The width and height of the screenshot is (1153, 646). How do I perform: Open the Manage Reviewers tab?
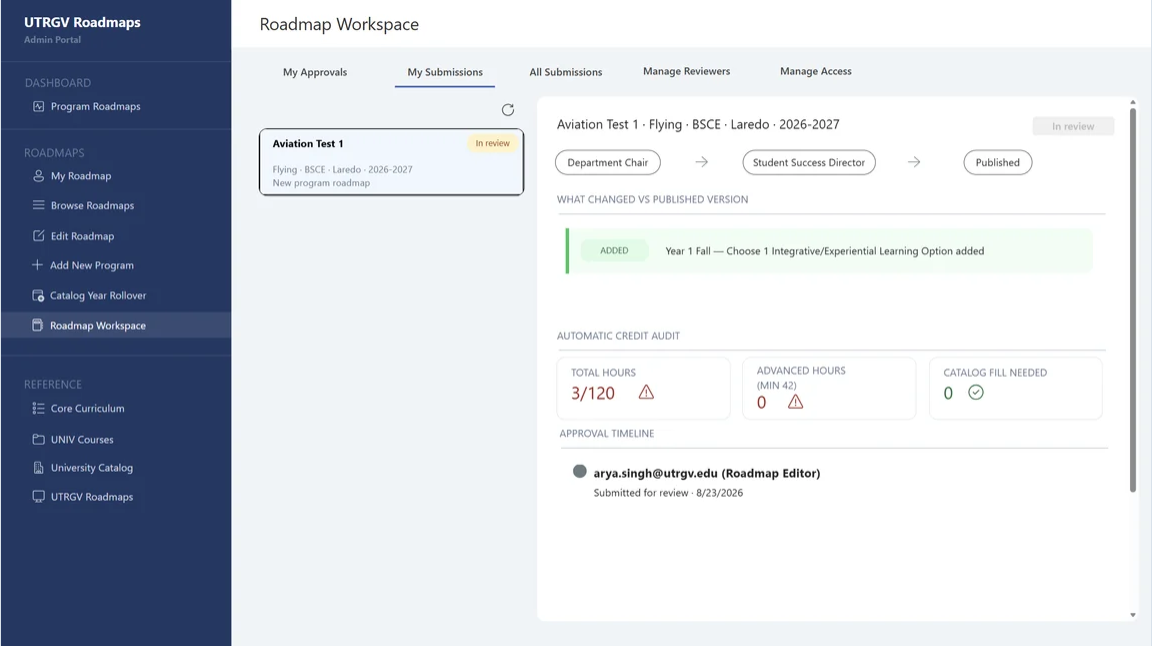(686, 71)
